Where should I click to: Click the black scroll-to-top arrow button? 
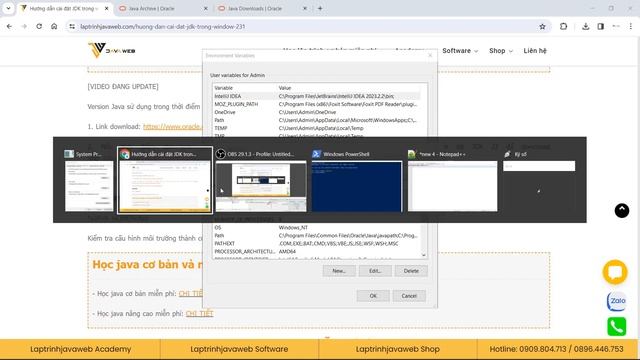pos(622,210)
